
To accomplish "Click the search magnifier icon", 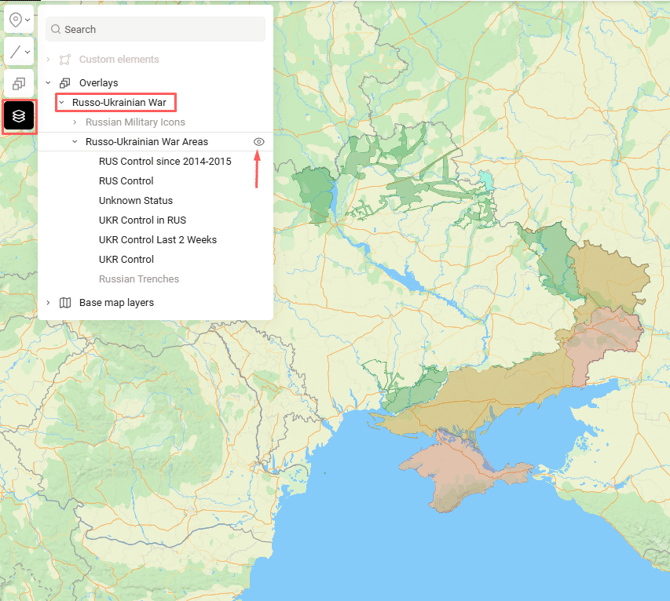I will click(x=56, y=30).
